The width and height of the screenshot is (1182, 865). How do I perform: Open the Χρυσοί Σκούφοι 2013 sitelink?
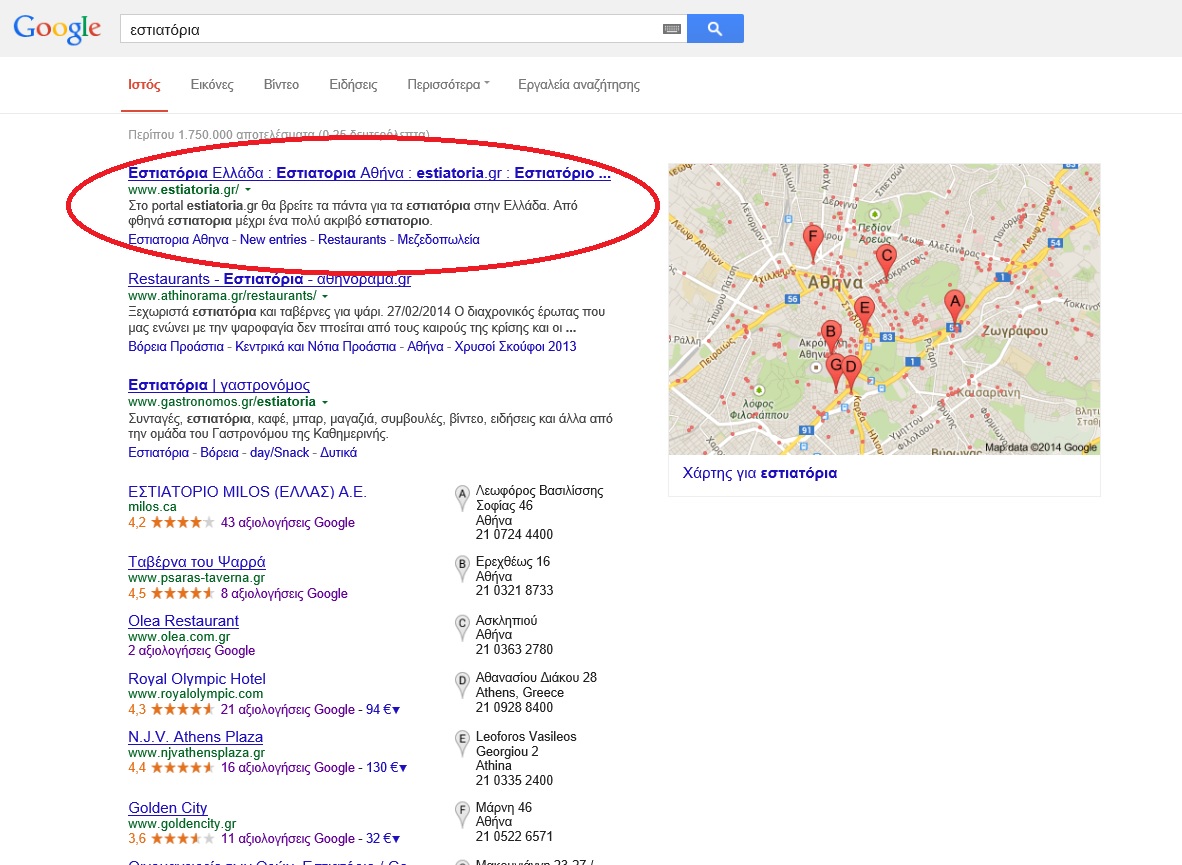(x=516, y=346)
